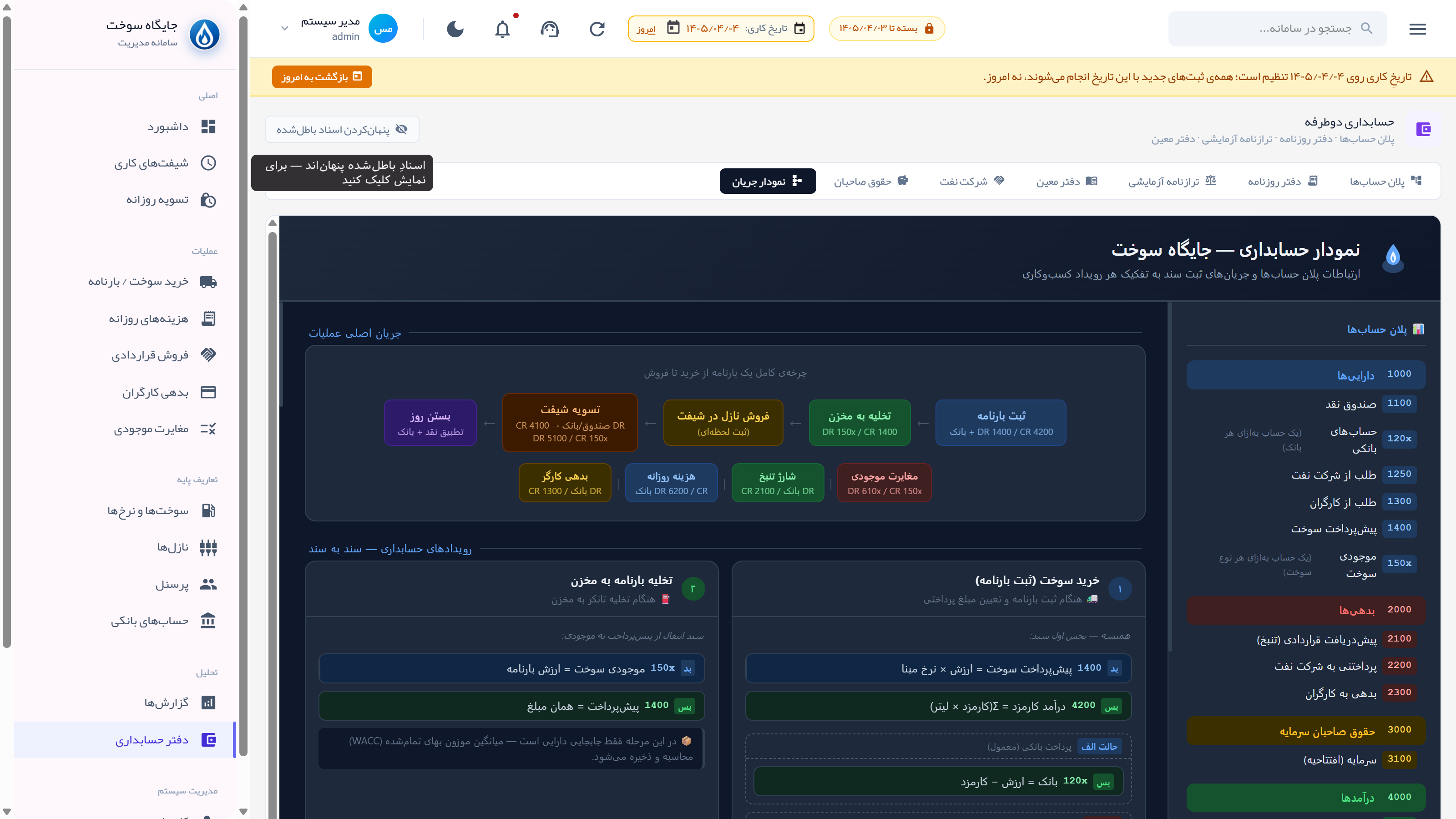Select دفتر حسابداری sidebar item
The image size is (1456, 819).
pos(124,740)
